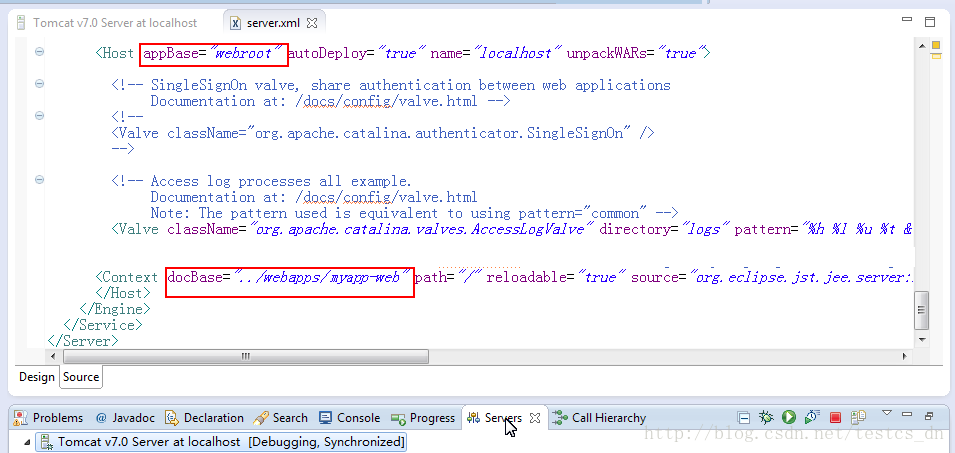Stop the server with red square
Viewport: 955px width, 453px height.
click(835, 418)
